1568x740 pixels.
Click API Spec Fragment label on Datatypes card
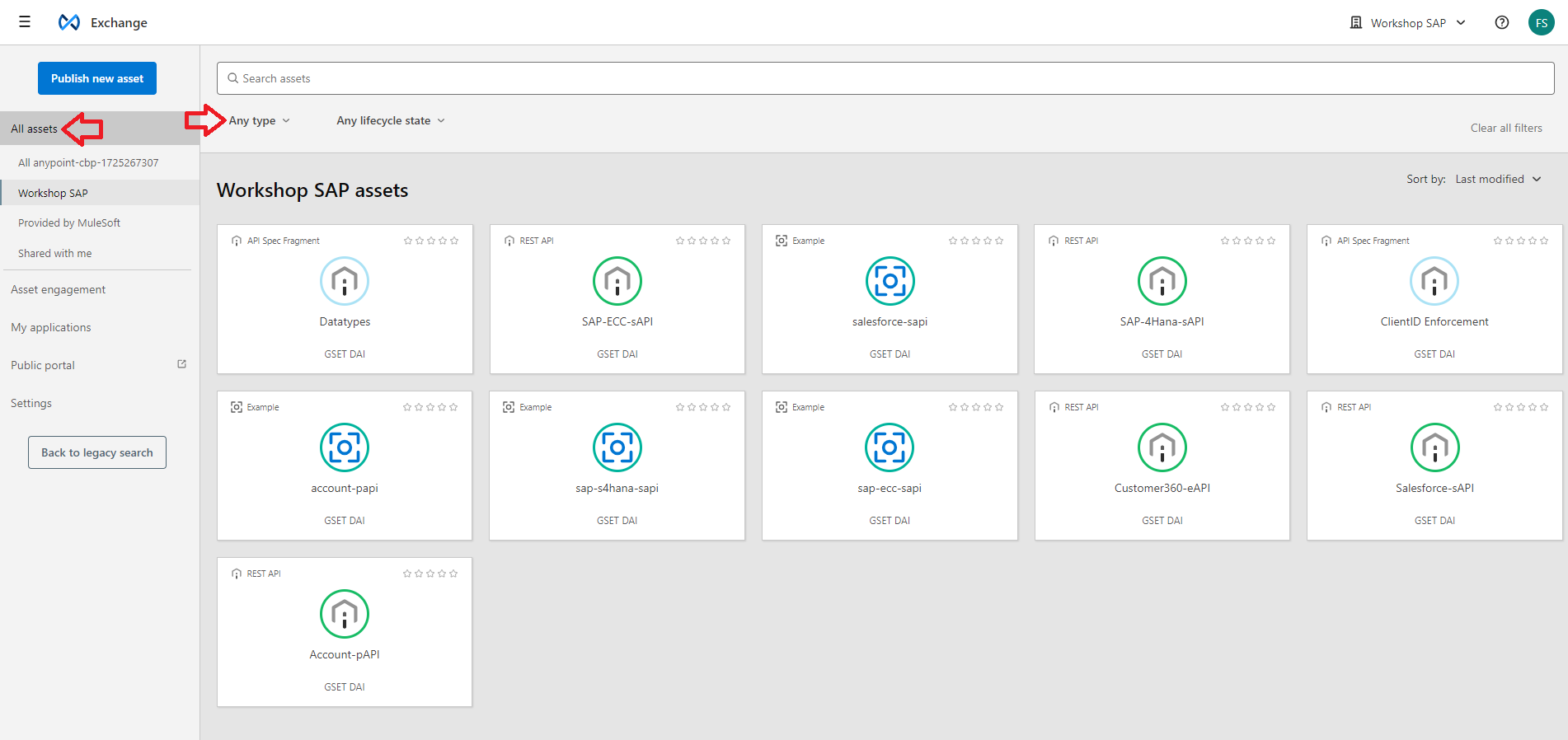284,241
